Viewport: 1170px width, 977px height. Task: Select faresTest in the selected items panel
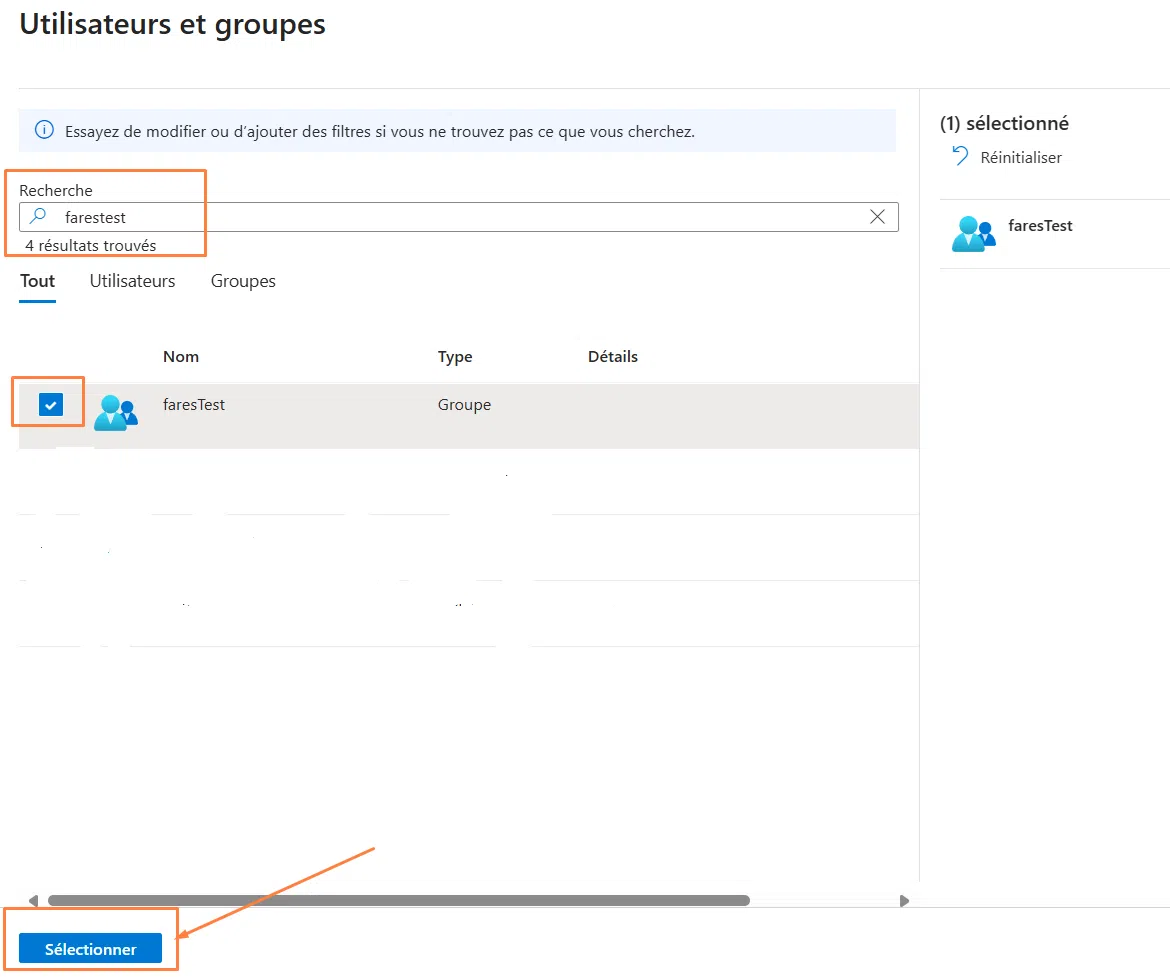pos(1040,225)
